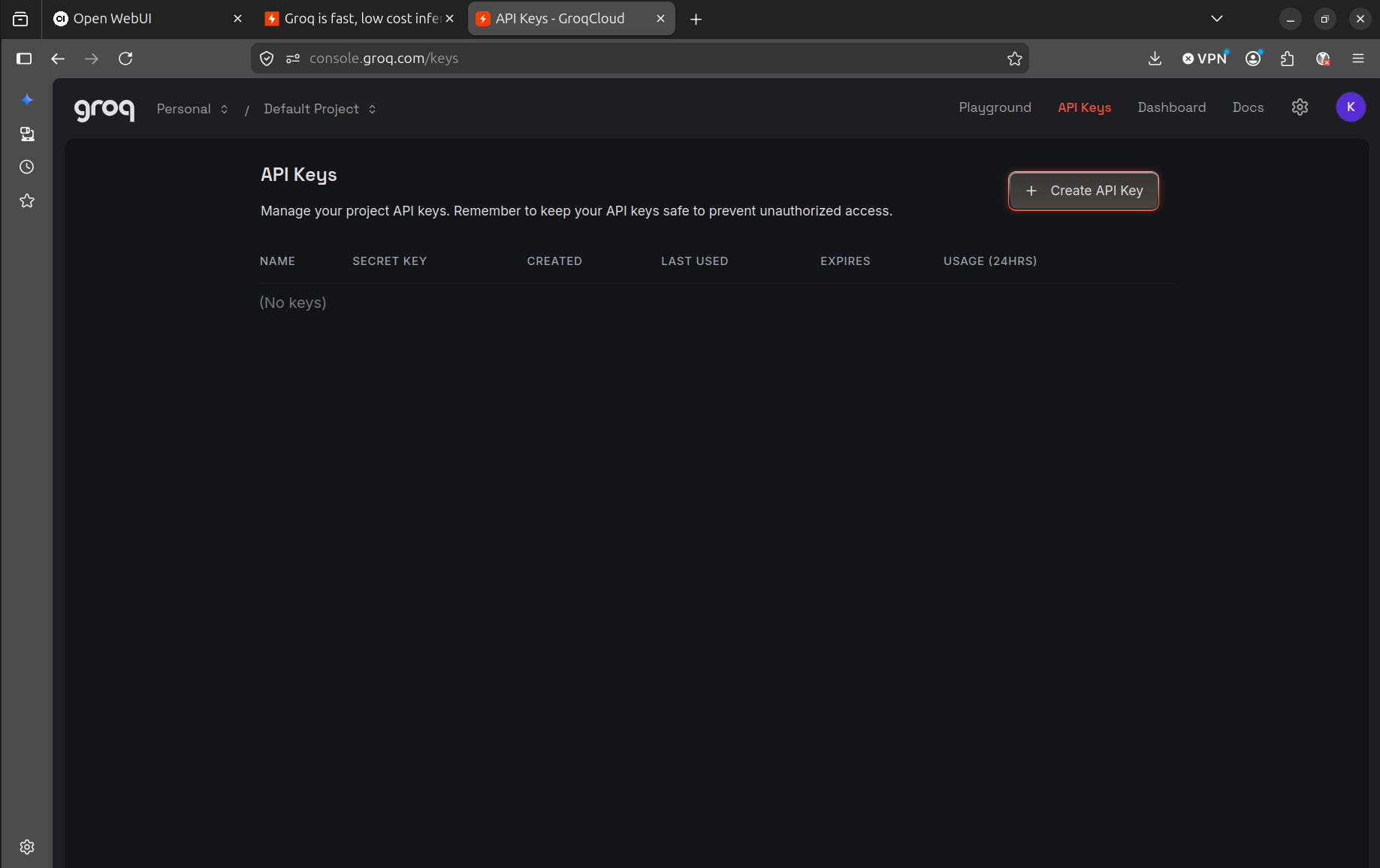Expand the Personal organization dropdown
The height and width of the screenshot is (868, 1380).
click(x=192, y=109)
